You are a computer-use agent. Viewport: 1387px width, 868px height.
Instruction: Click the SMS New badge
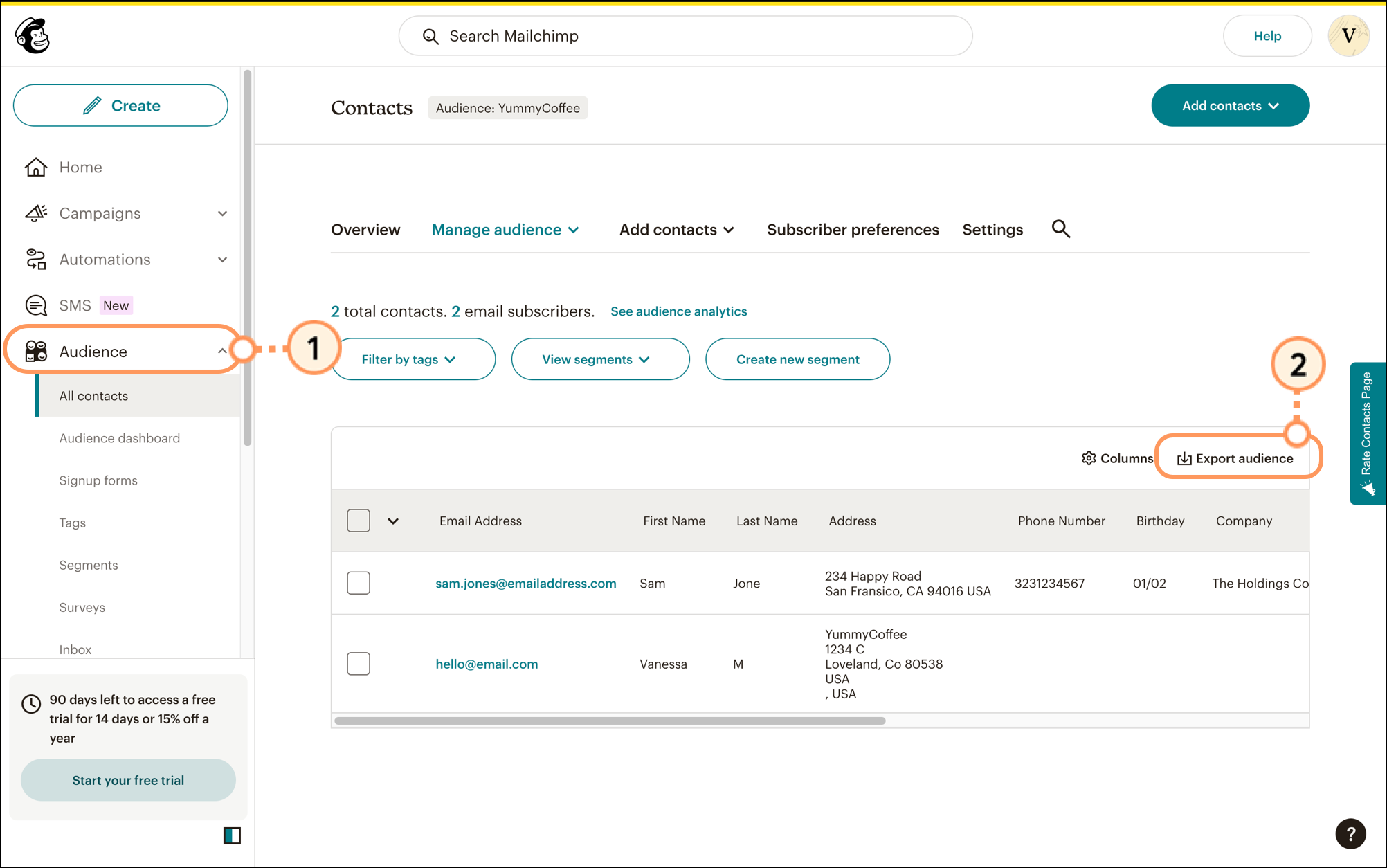pyautogui.click(x=116, y=305)
